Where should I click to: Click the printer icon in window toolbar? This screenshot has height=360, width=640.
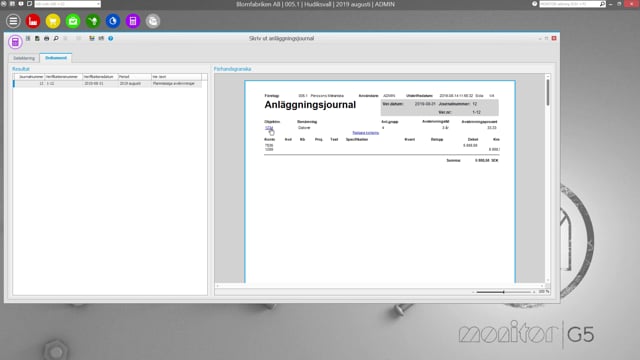point(47,38)
